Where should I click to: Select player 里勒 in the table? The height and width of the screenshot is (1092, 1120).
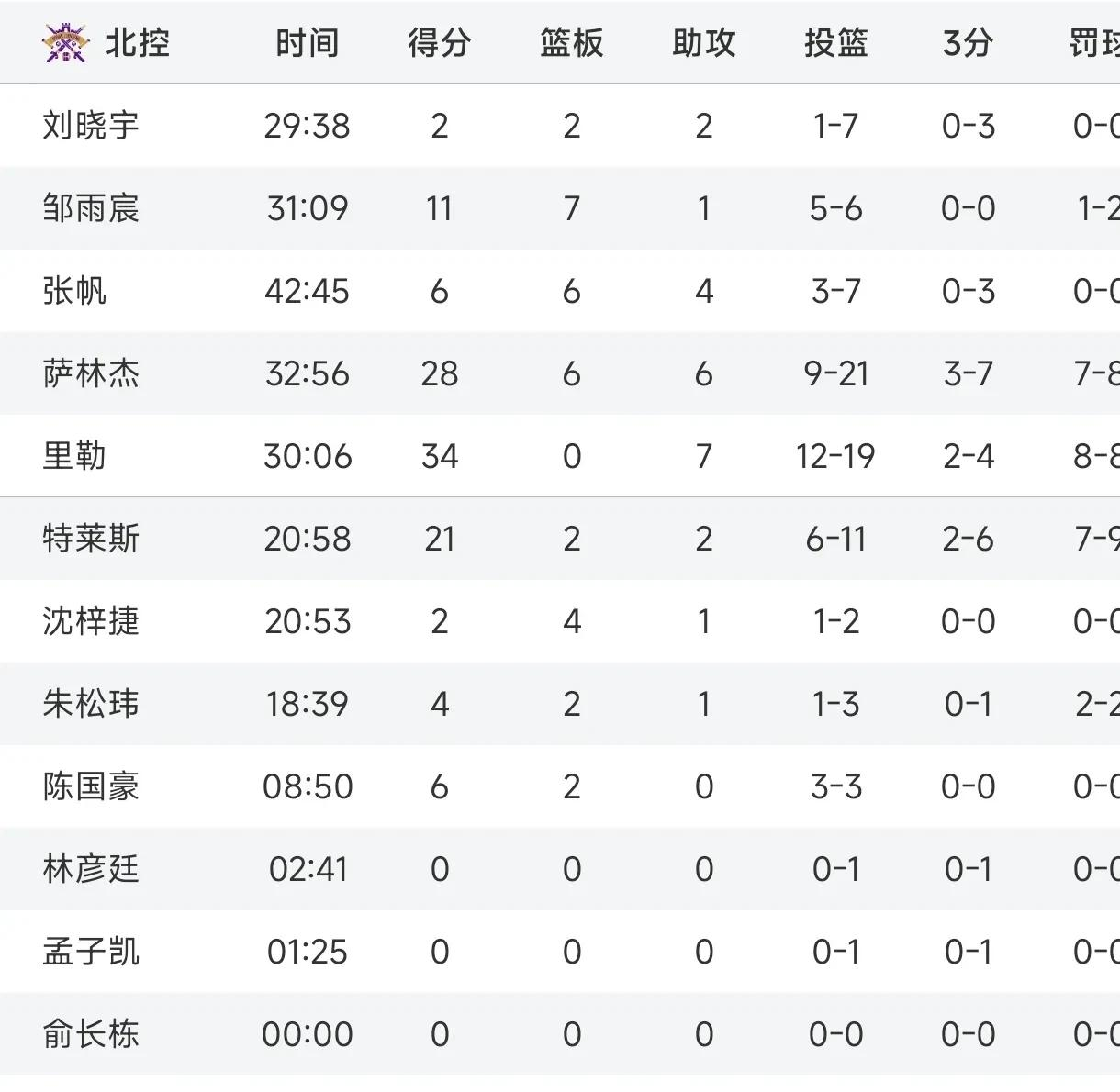click(x=74, y=456)
